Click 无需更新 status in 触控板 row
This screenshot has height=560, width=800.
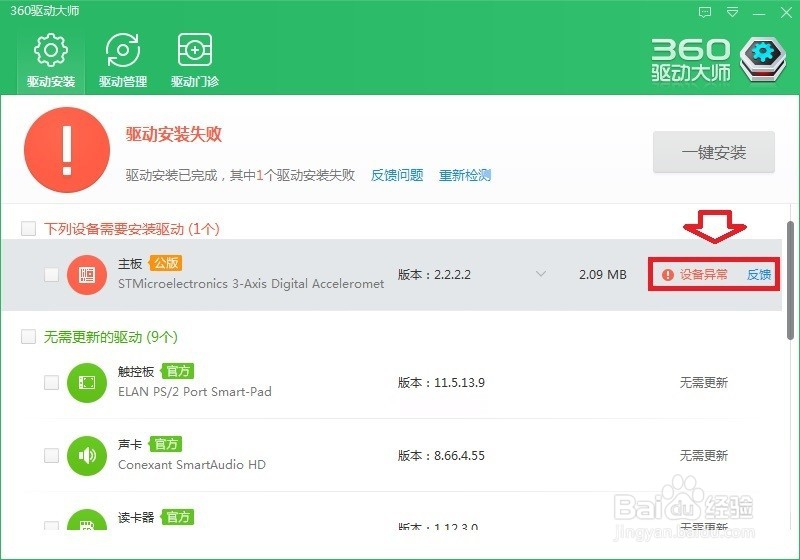coord(704,383)
